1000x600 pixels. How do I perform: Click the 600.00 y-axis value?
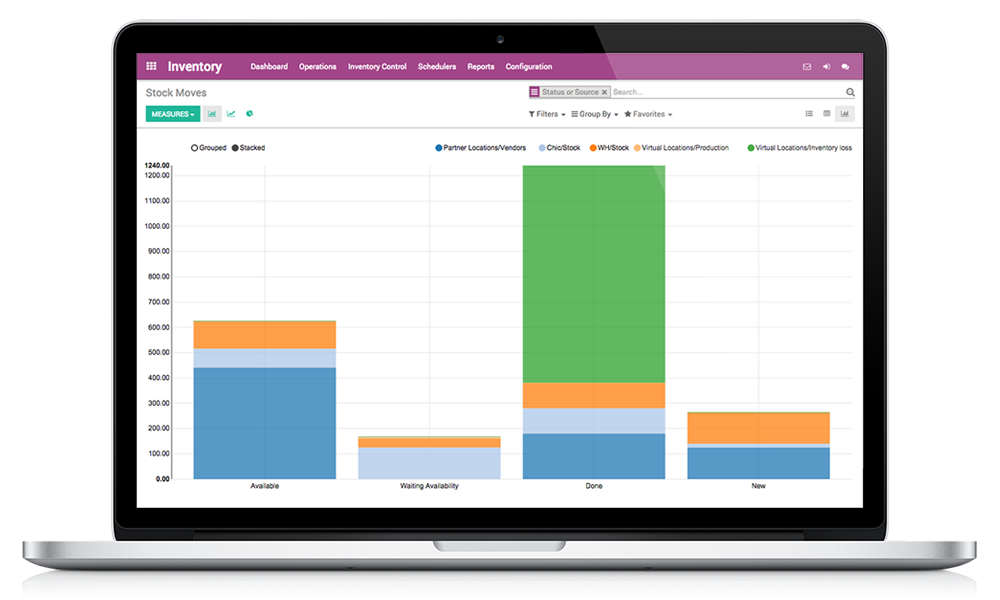(159, 327)
